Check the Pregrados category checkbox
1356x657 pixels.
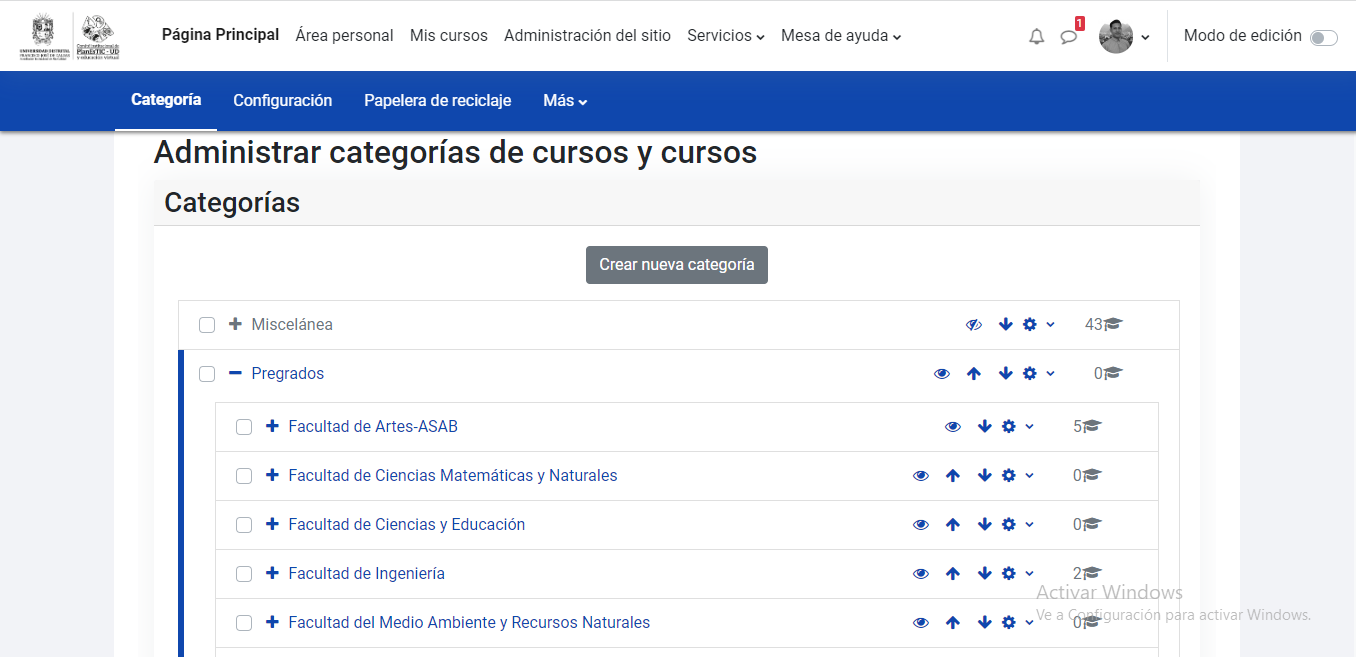click(x=207, y=374)
